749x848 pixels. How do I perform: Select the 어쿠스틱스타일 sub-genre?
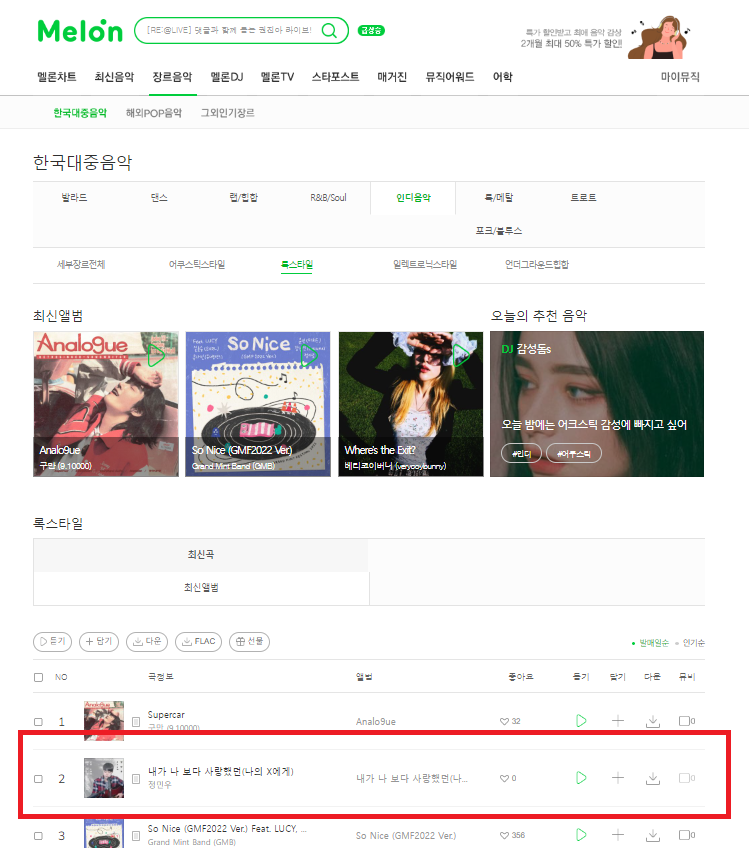tap(197, 264)
